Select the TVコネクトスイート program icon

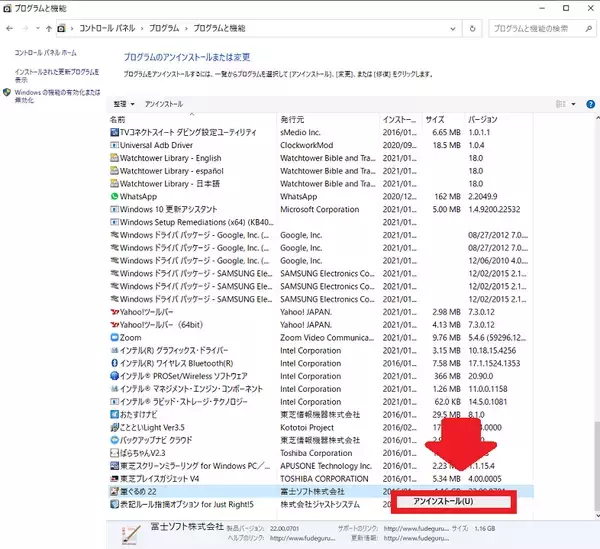coord(112,132)
